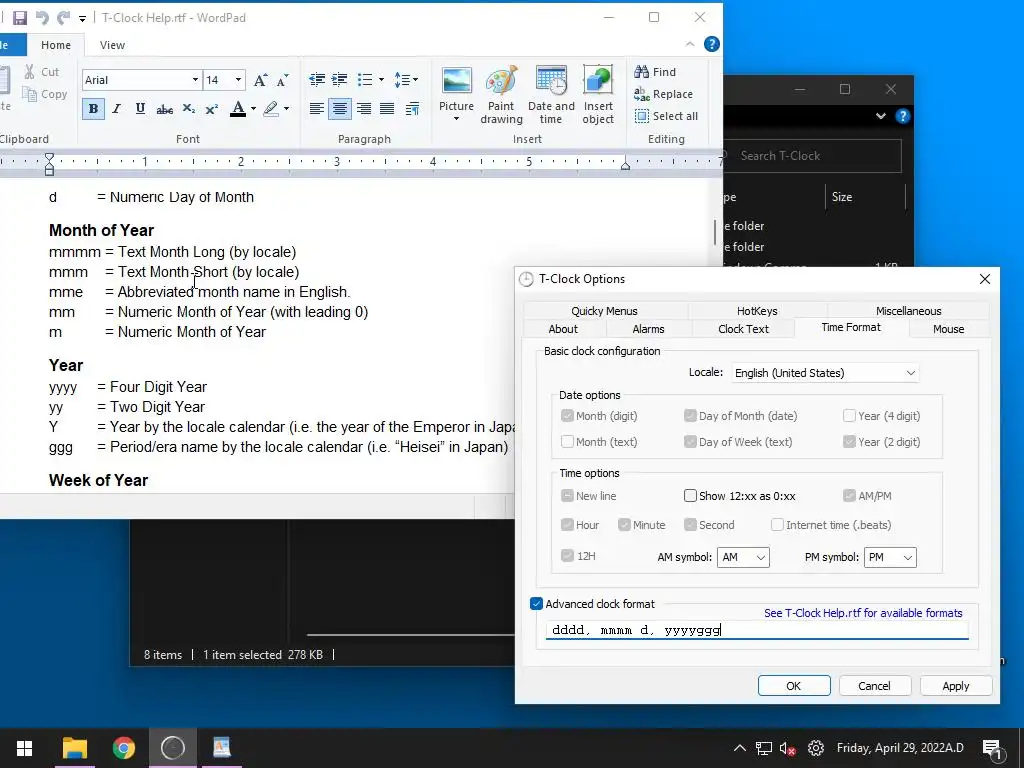Screen dimensions: 1024x768
Task: Toggle Italic formatting in WordPad
Action: coord(117,108)
